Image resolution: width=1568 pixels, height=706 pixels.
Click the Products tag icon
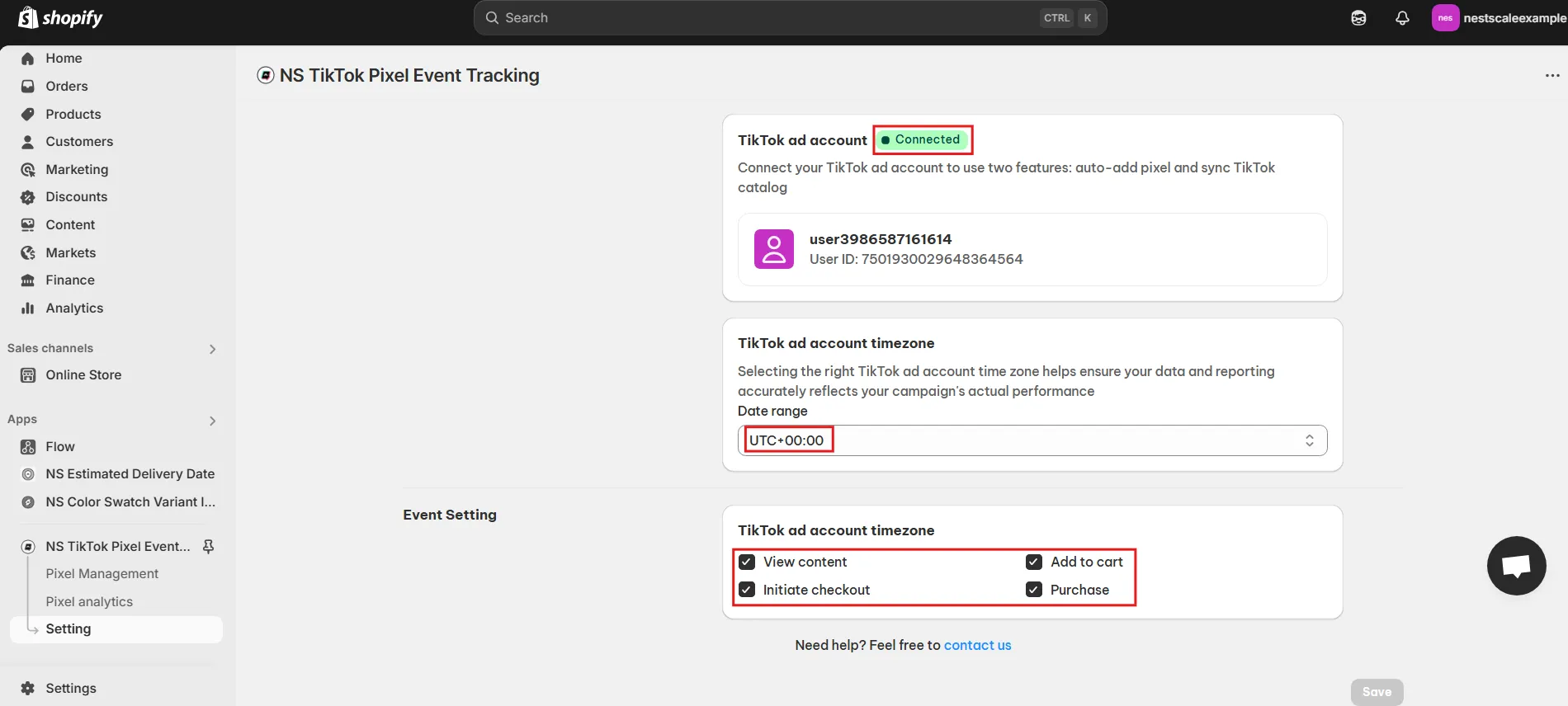click(28, 114)
